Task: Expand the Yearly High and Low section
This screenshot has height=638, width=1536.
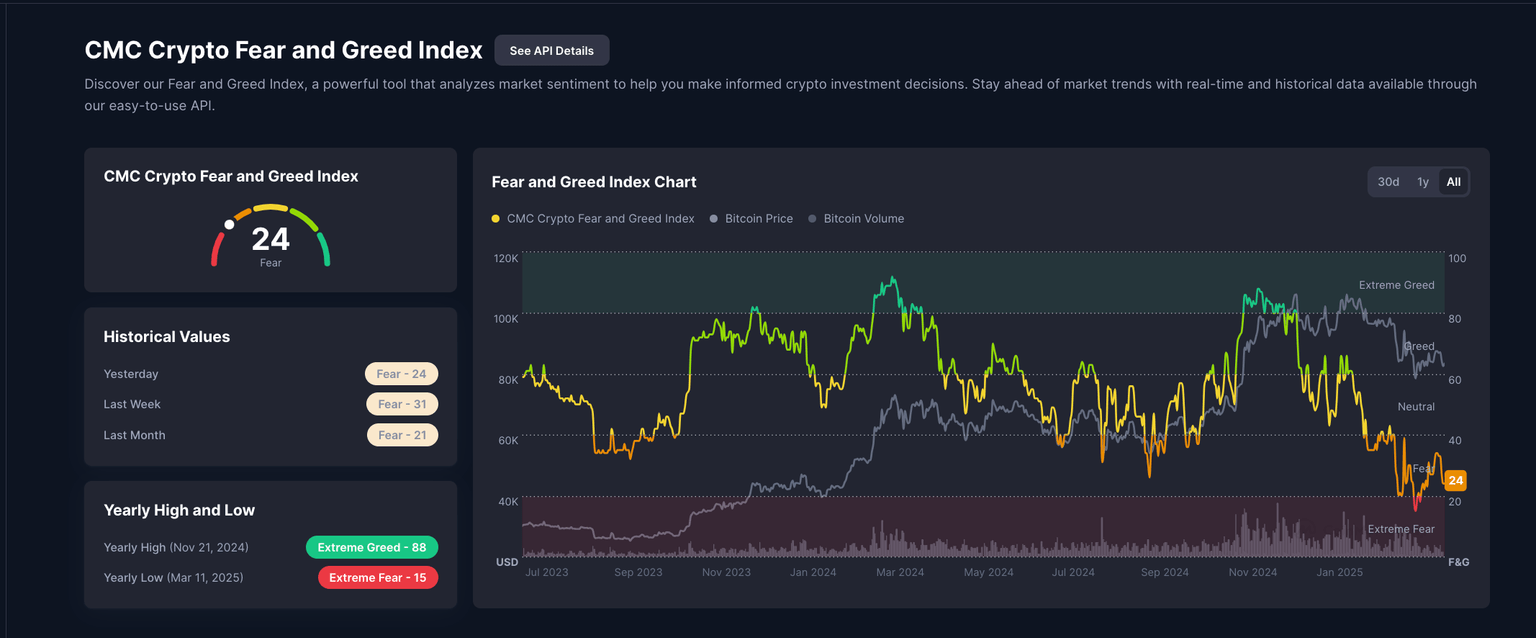Action: tap(179, 510)
